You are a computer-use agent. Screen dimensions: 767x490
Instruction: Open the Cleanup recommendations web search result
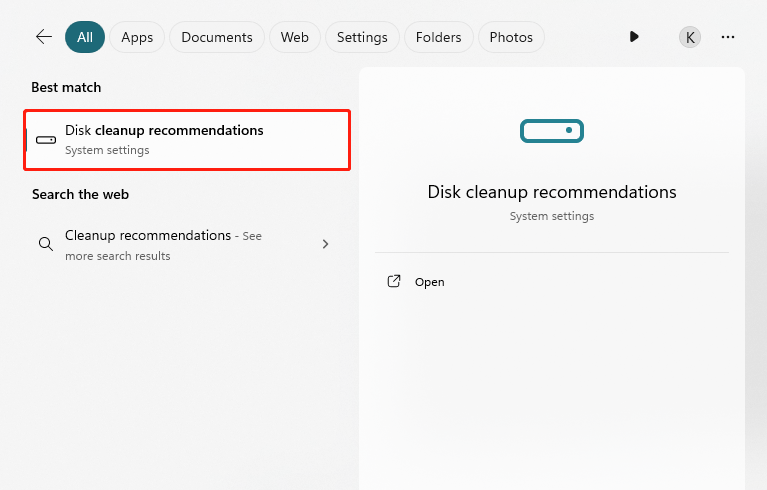coord(148,236)
